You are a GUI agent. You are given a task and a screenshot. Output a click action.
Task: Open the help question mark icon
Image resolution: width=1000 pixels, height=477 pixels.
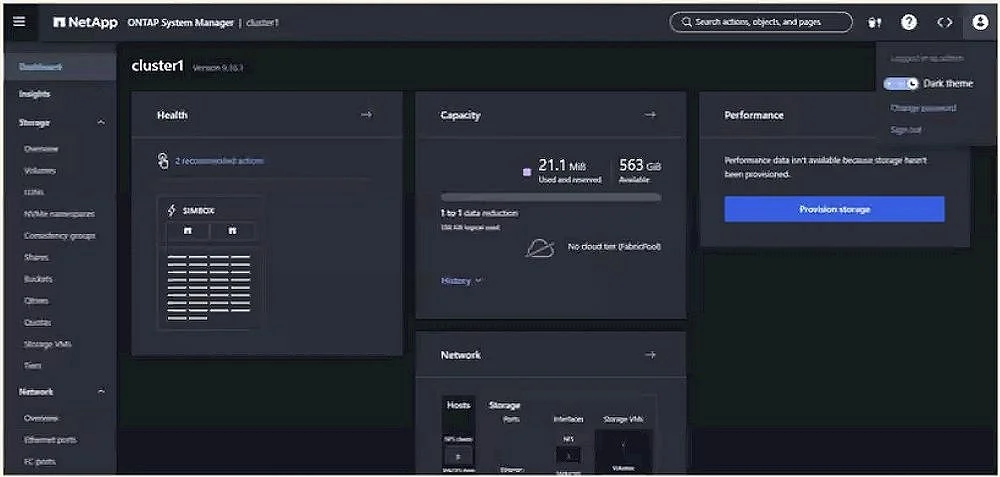click(x=909, y=22)
